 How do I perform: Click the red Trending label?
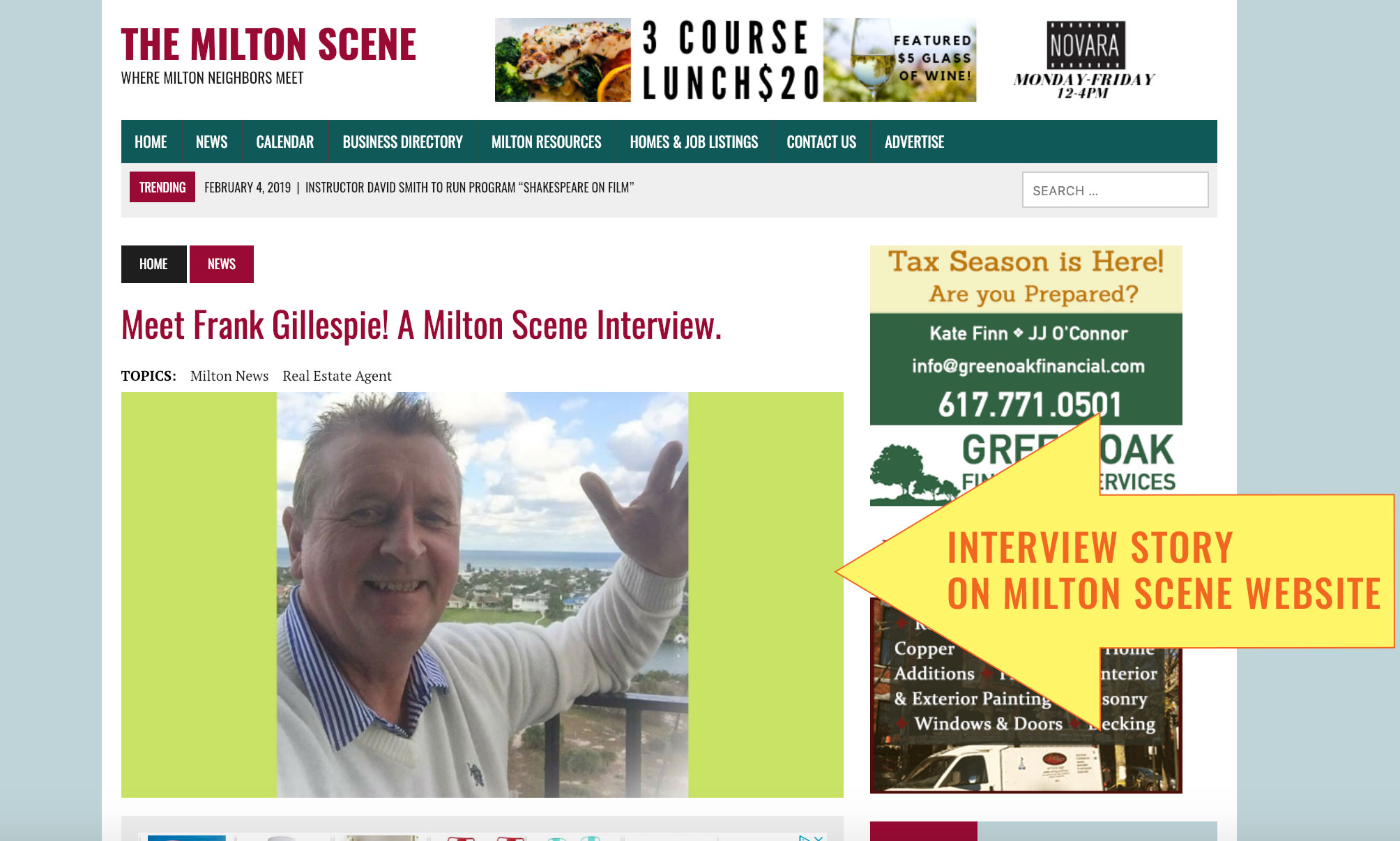(x=162, y=187)
